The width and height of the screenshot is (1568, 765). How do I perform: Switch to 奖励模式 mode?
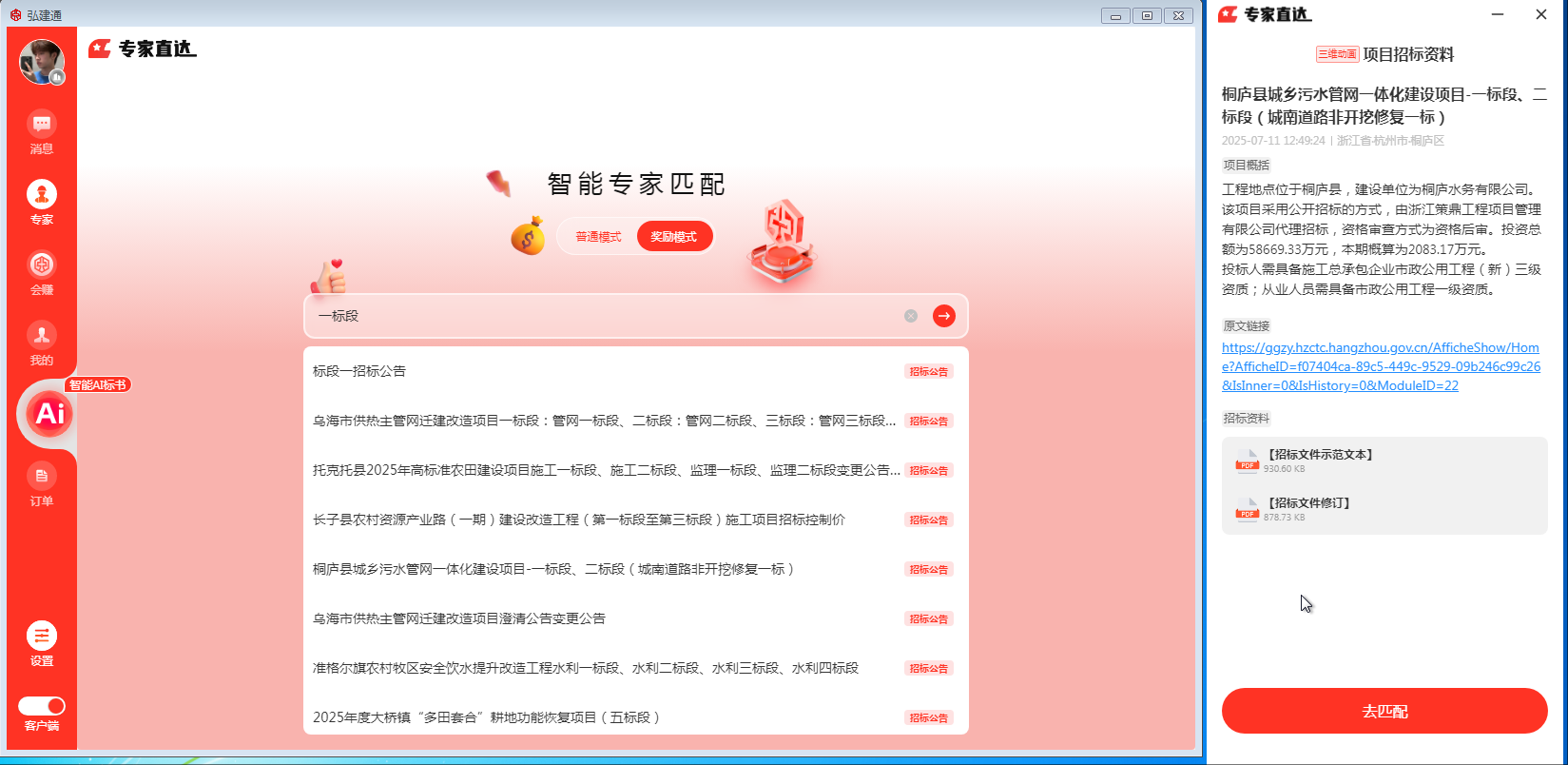point(673,237)
